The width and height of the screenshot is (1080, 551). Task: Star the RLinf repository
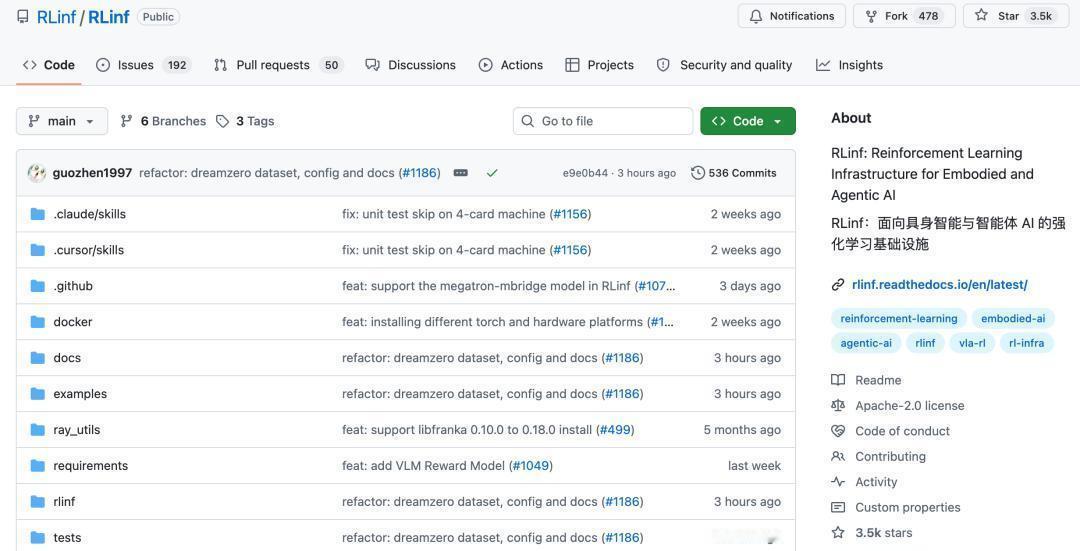[1015, 16]
